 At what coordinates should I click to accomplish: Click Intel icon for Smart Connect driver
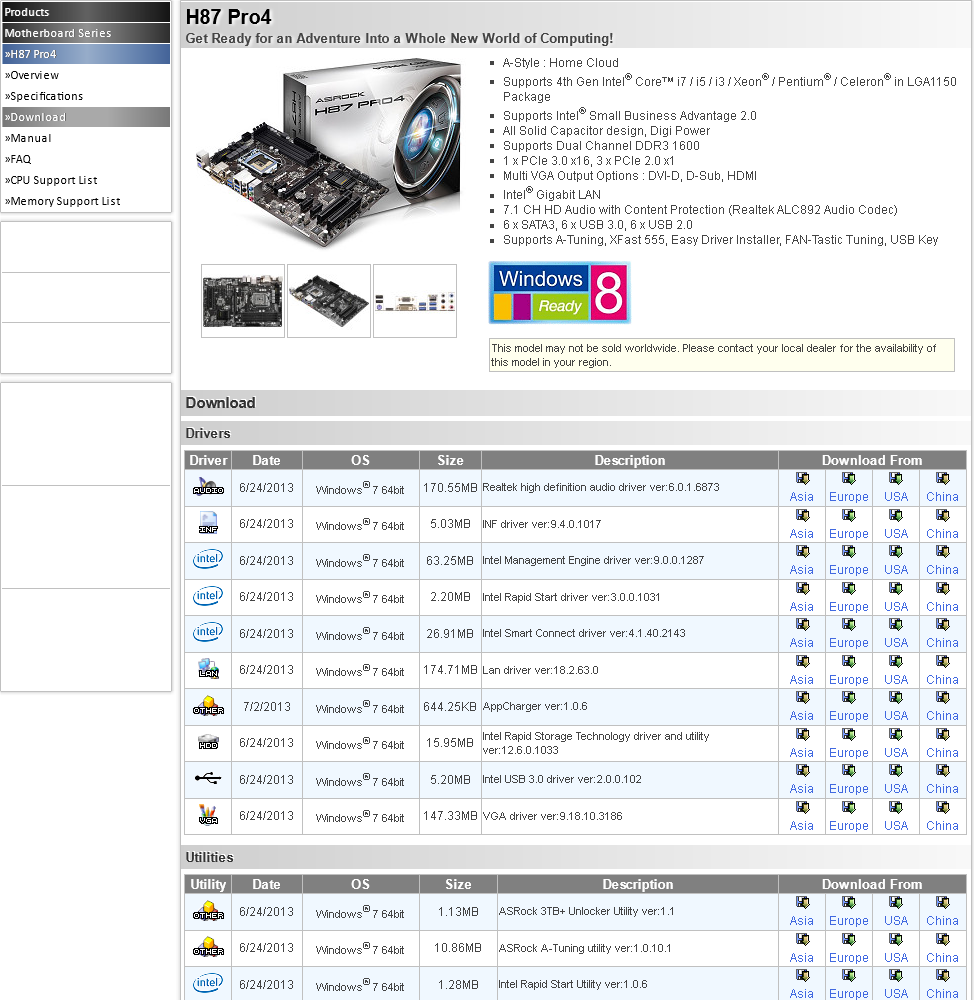(x=208, y=632)
